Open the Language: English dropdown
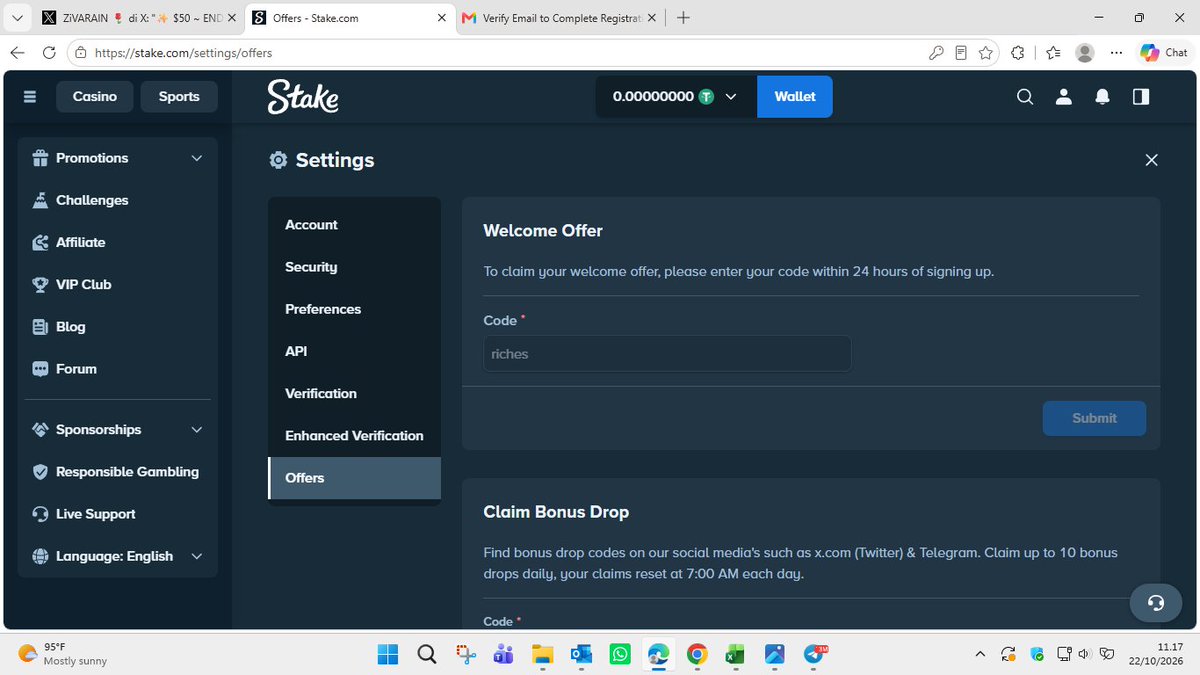 (x=117, y=556)
